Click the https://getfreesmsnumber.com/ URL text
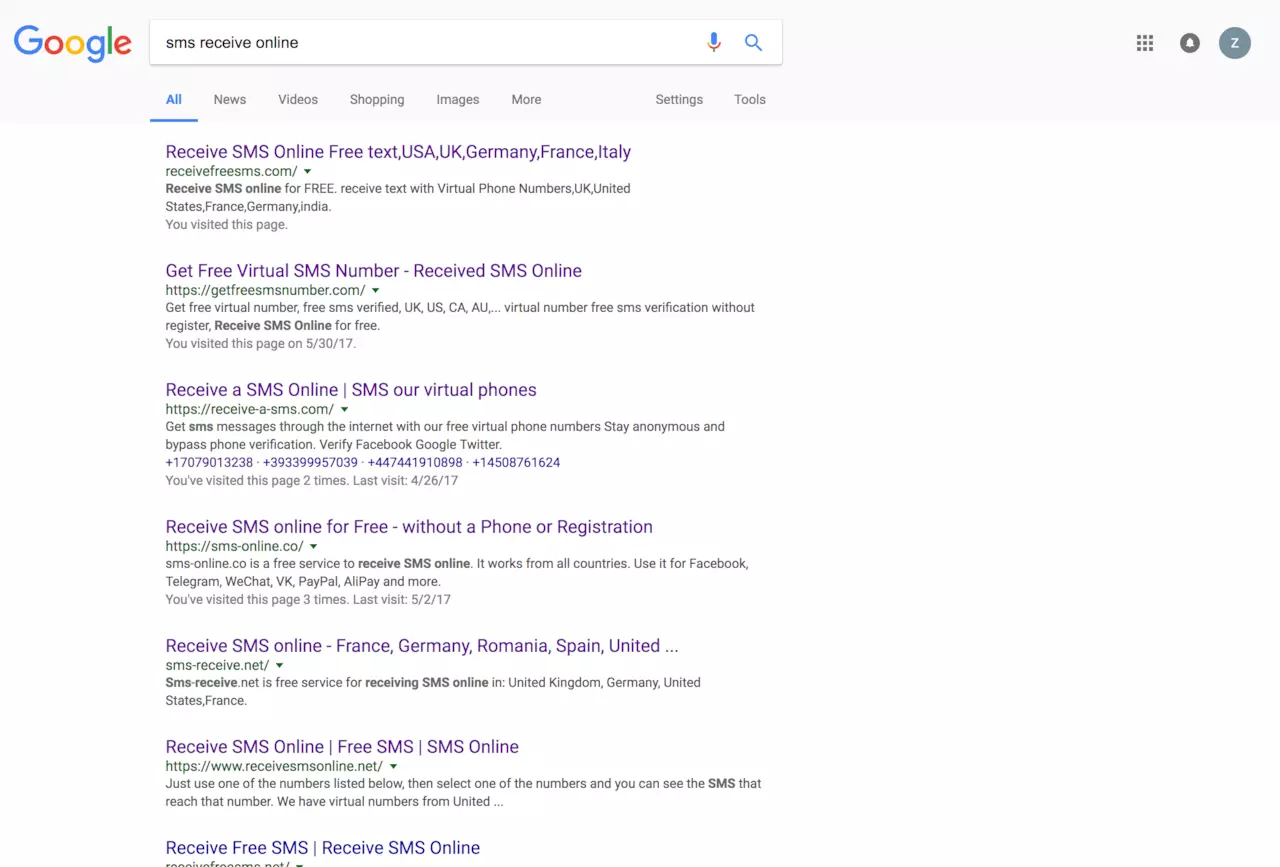Image resolution: width=1280 pixels, height=867 pixels. pos(265,291)
